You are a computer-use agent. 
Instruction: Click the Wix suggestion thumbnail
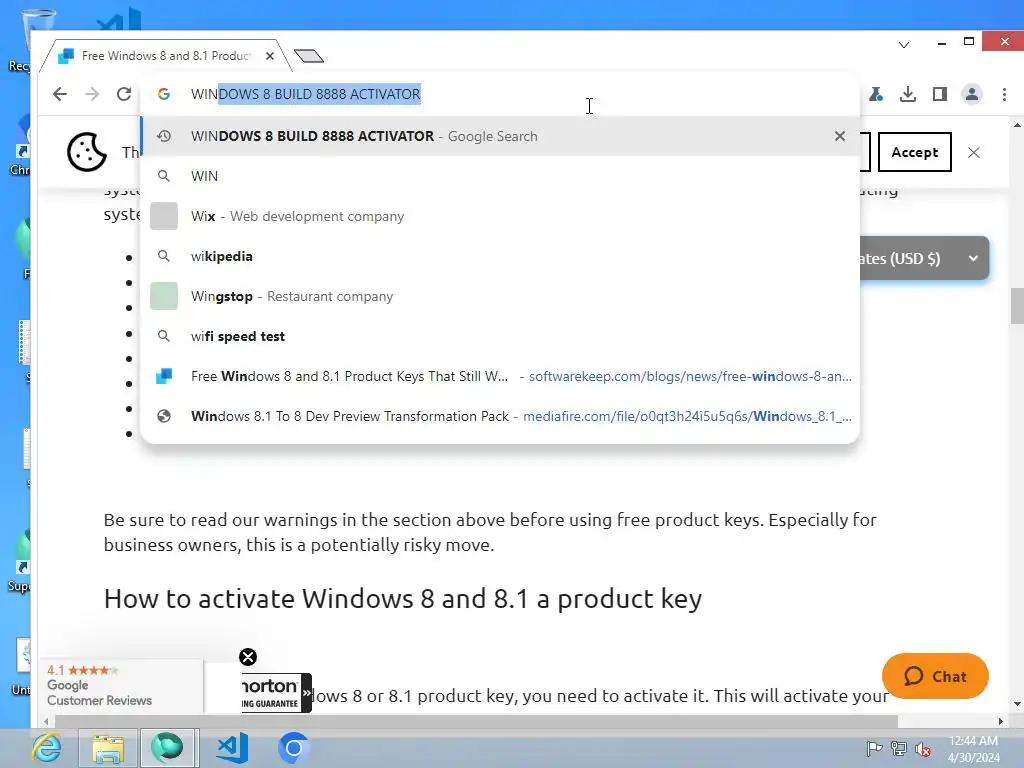point(164,216)
